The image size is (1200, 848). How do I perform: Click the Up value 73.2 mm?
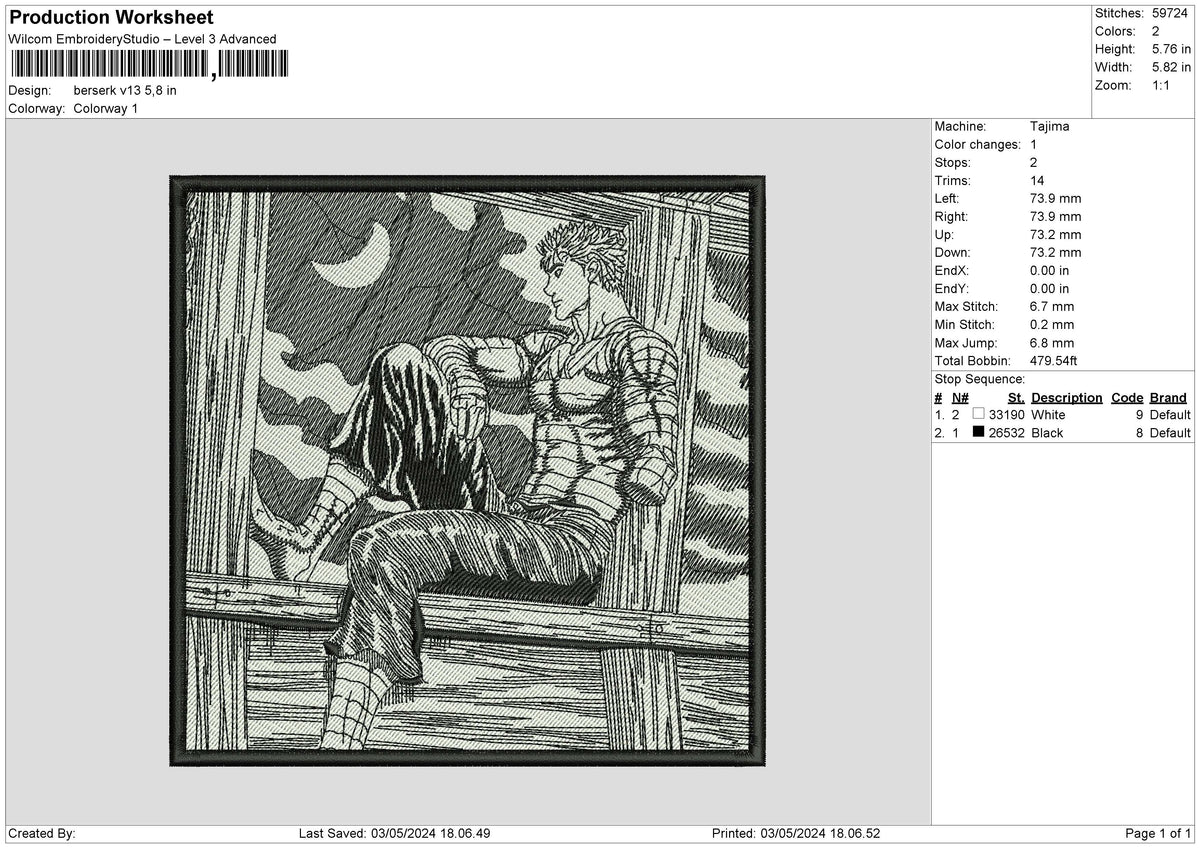pos(1055,234)
